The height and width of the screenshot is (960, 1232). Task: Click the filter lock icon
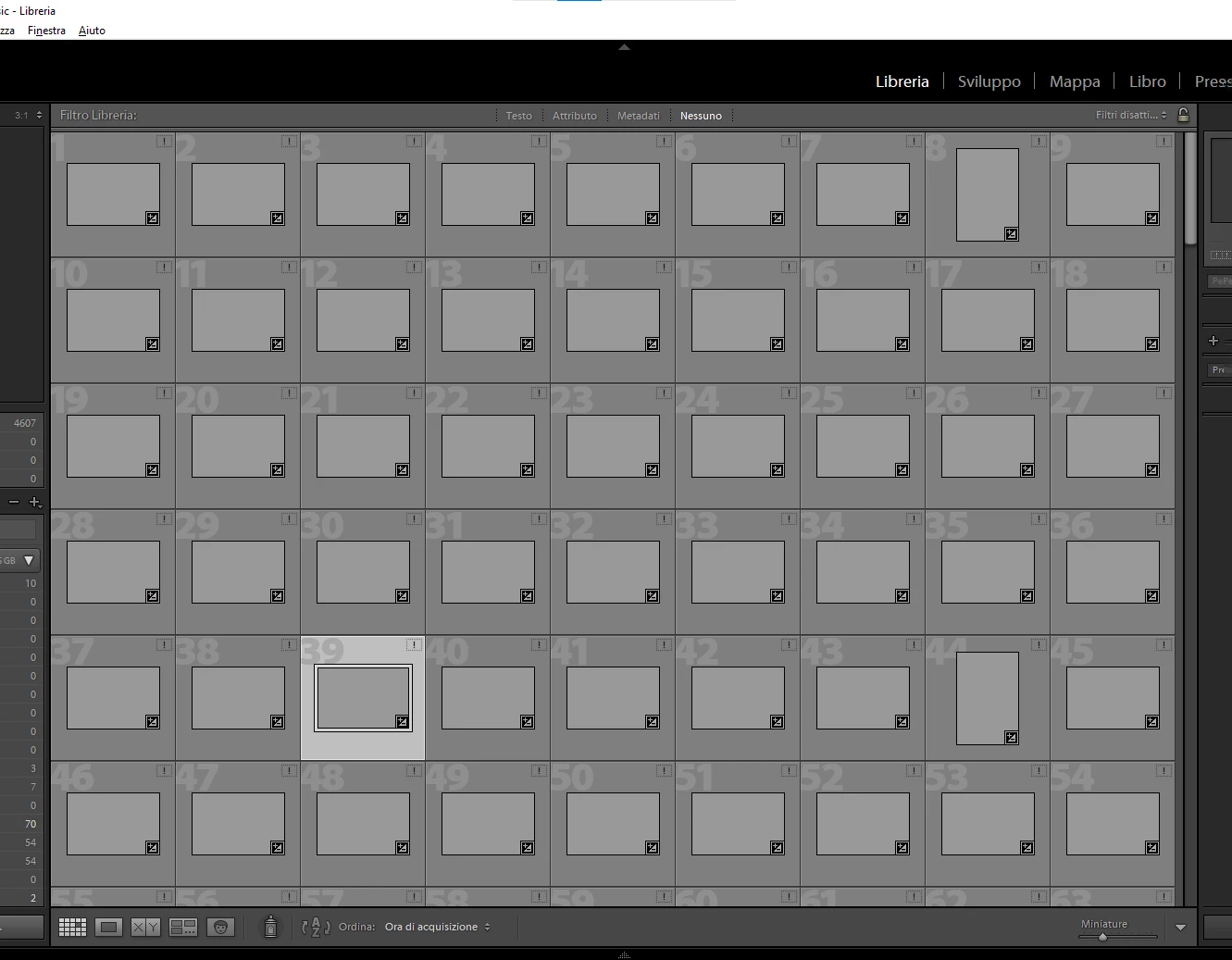tap(1183, 115)
